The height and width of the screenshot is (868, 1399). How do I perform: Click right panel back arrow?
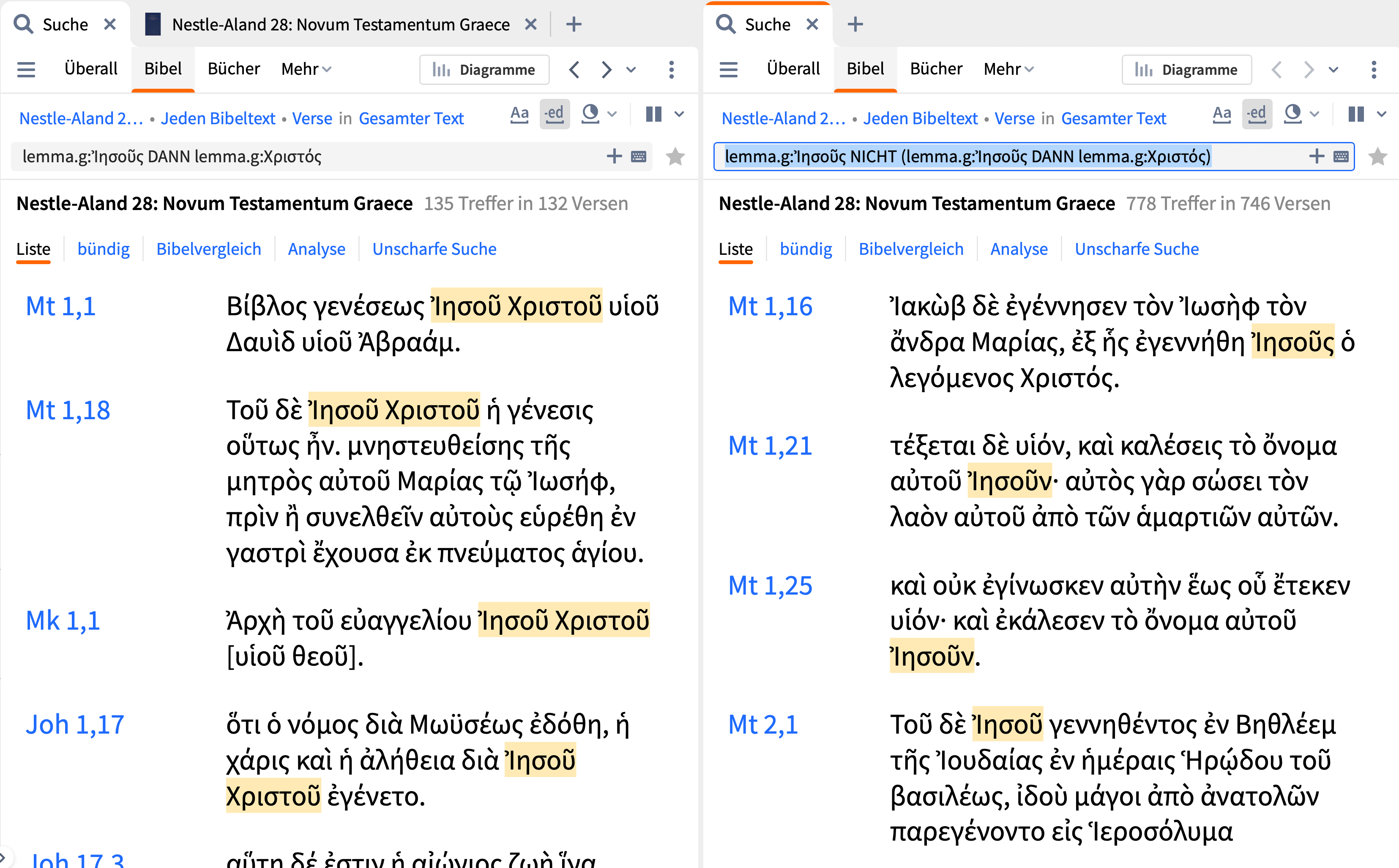pyautogui.click(x=1277, y=69)
